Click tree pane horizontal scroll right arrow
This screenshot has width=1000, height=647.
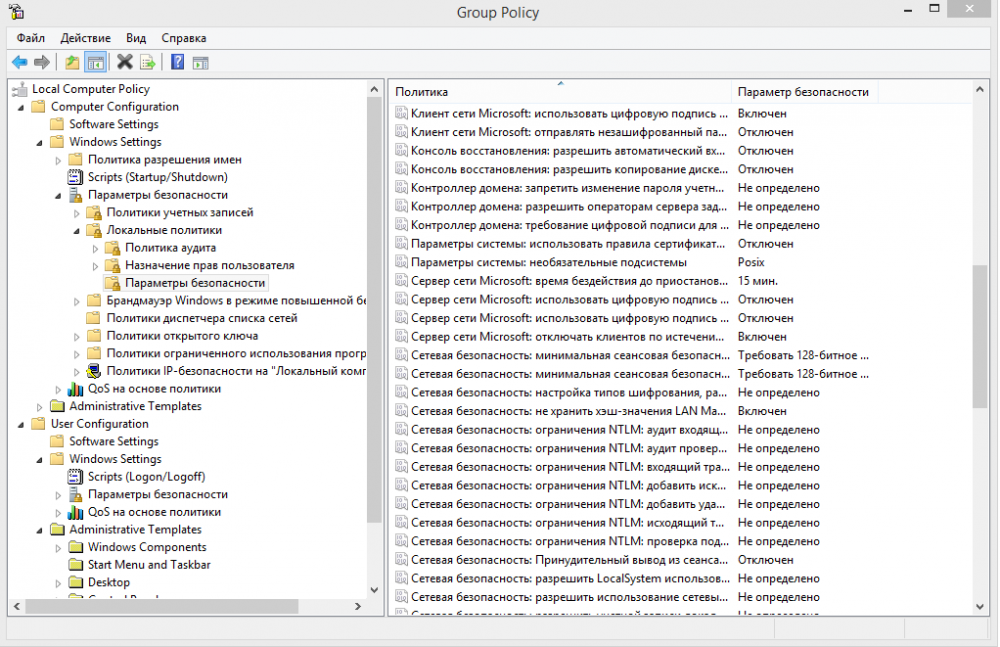click(x=358, y=606)
